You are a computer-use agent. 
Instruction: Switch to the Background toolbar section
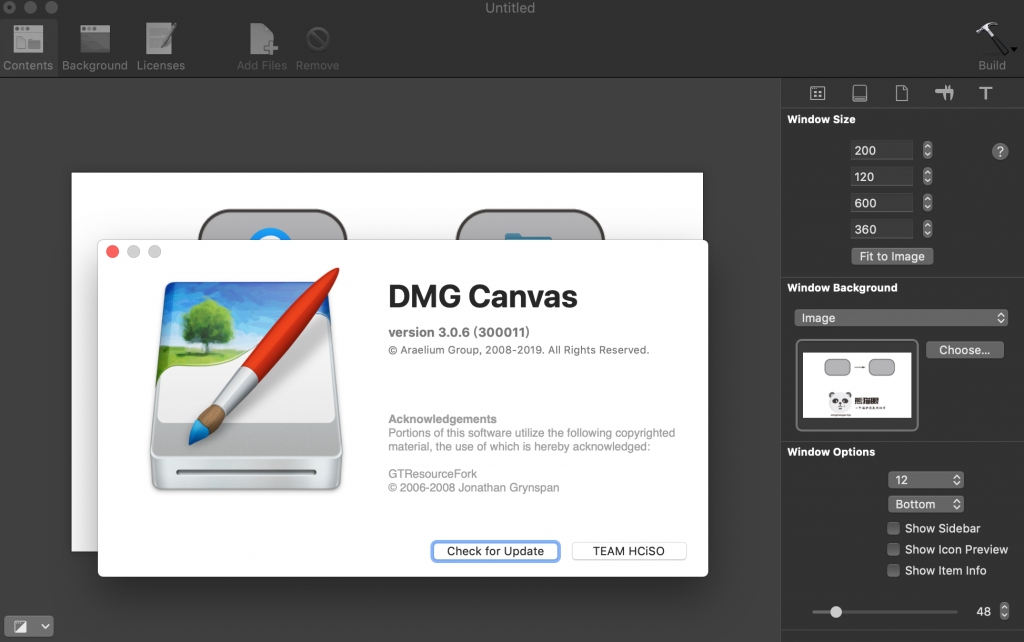(x=95, y=48)
